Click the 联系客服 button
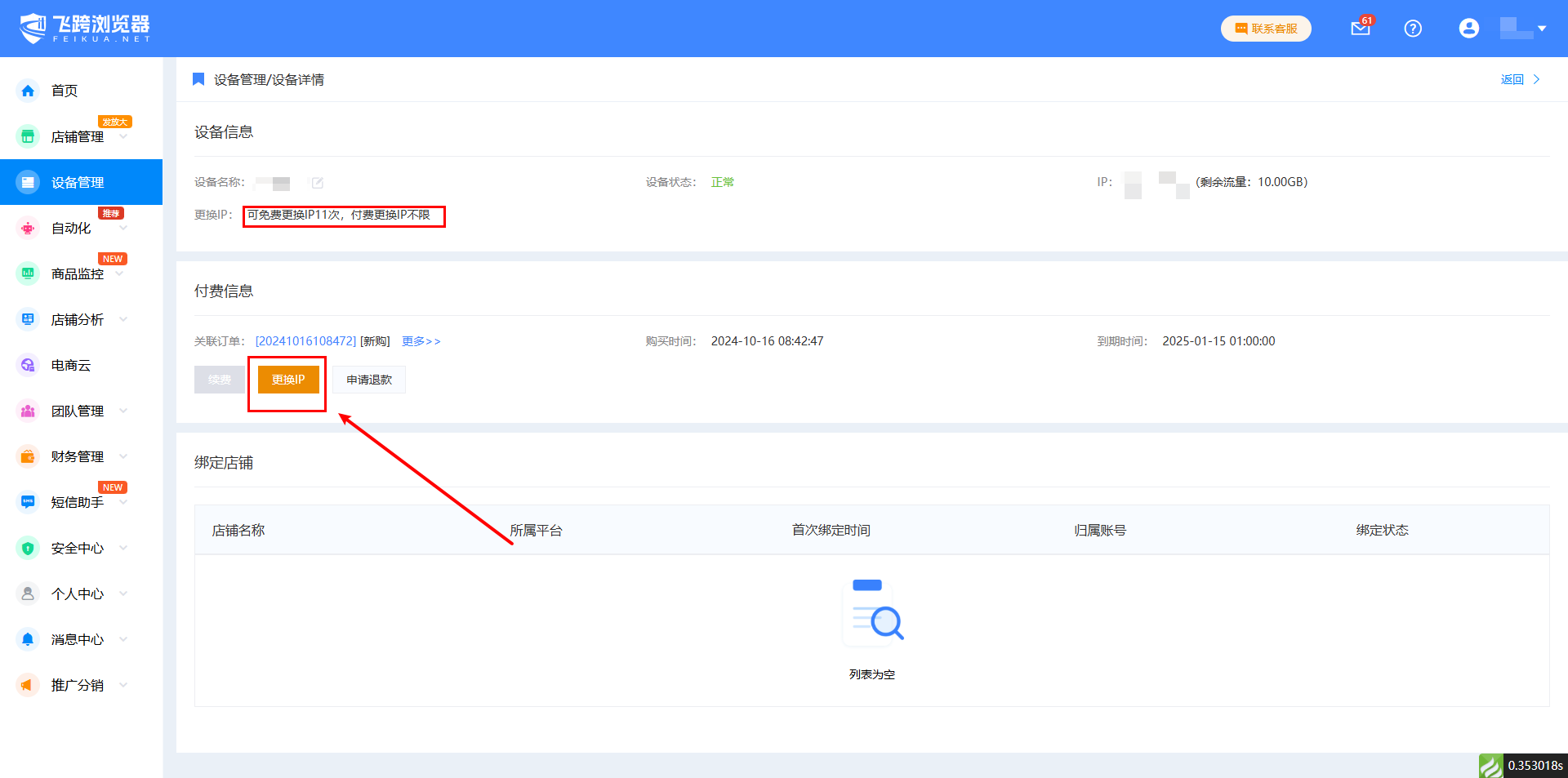 1266,29
